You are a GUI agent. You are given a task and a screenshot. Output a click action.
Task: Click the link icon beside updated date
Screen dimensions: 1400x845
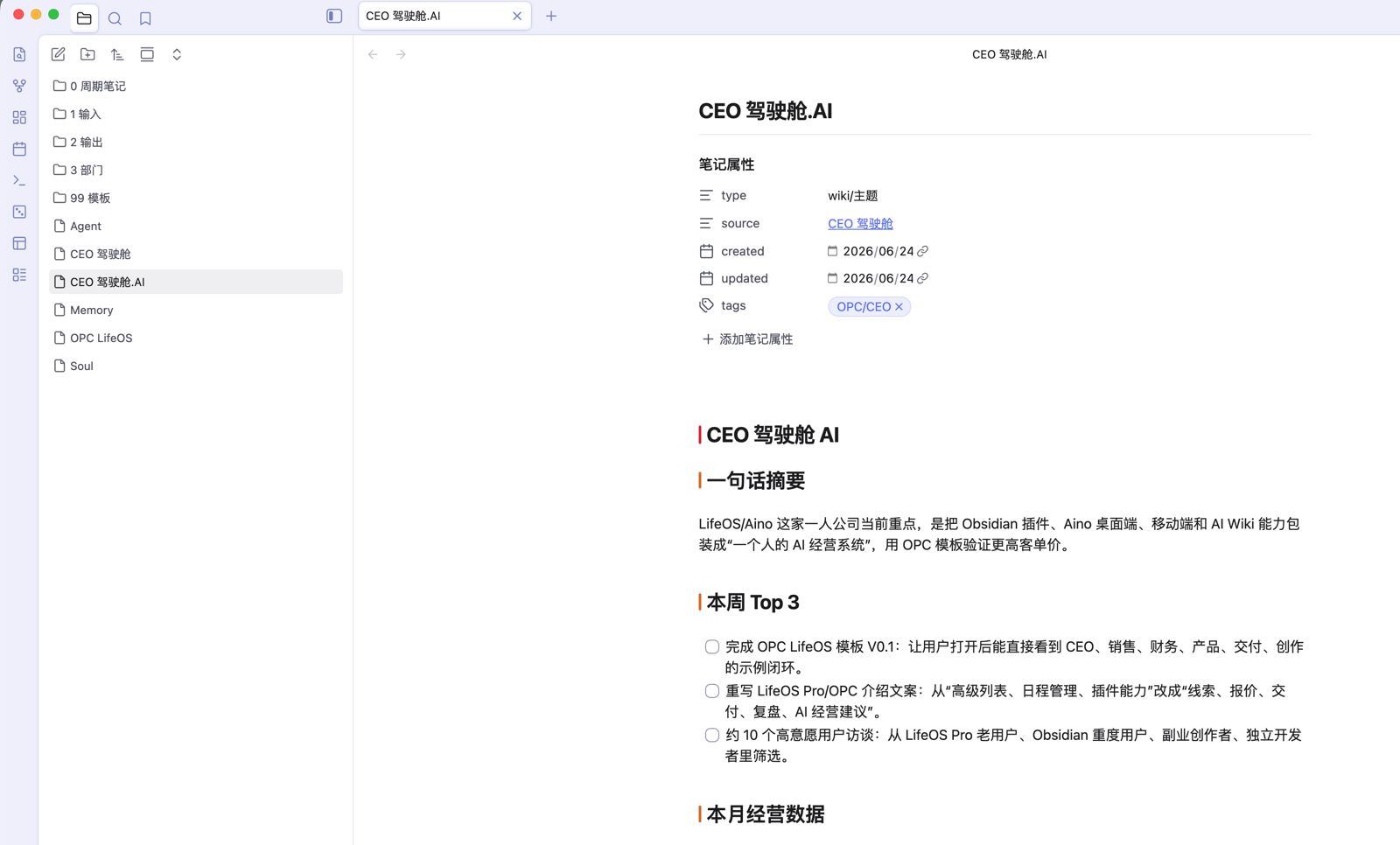click(x=922, y=278)
